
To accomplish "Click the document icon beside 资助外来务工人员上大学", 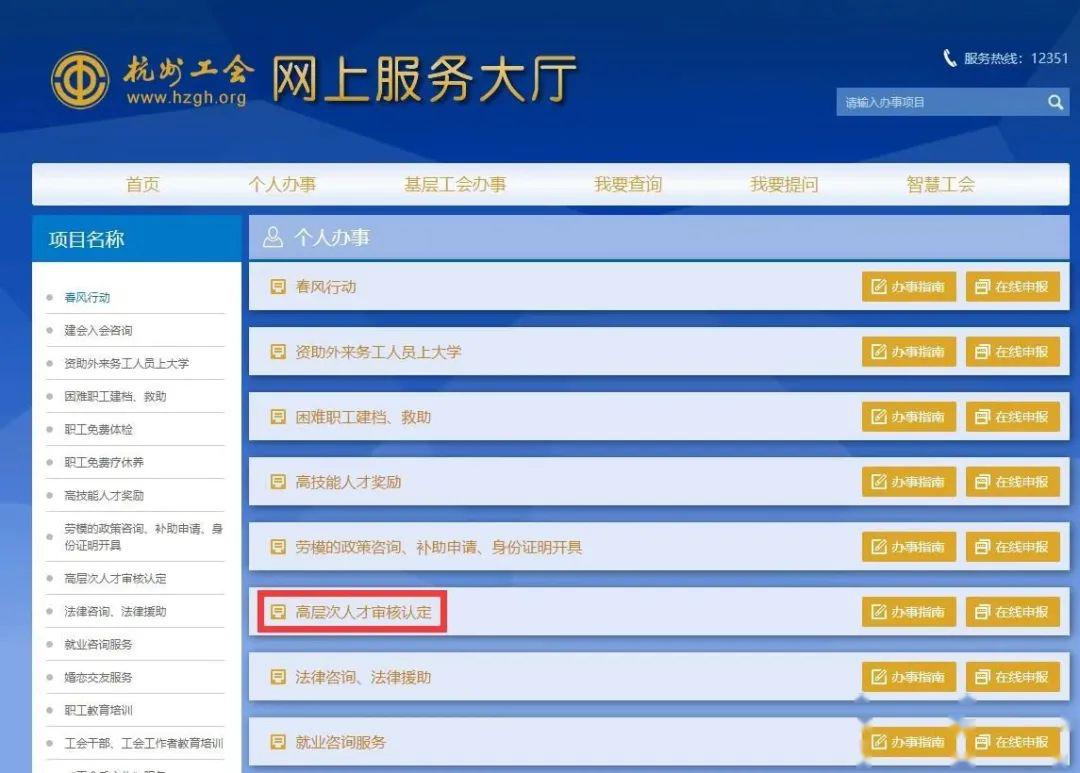I will click(278, 352).
